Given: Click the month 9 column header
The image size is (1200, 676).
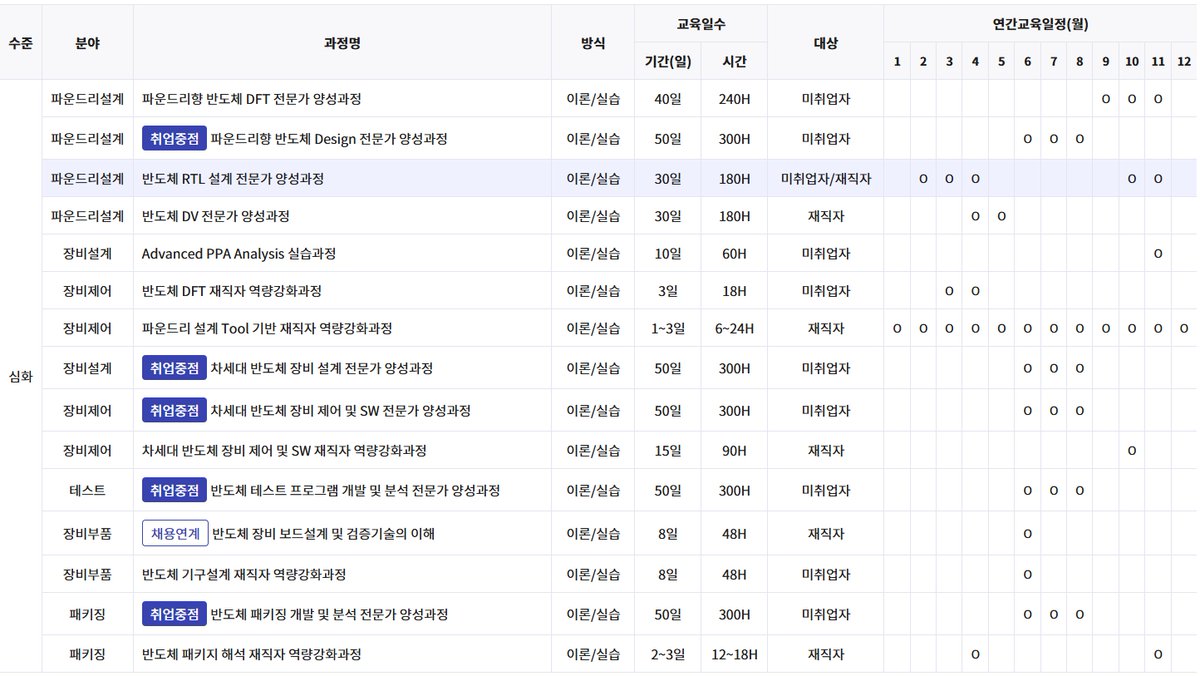Looking at the screenshot, I should tap(1105, 61).
